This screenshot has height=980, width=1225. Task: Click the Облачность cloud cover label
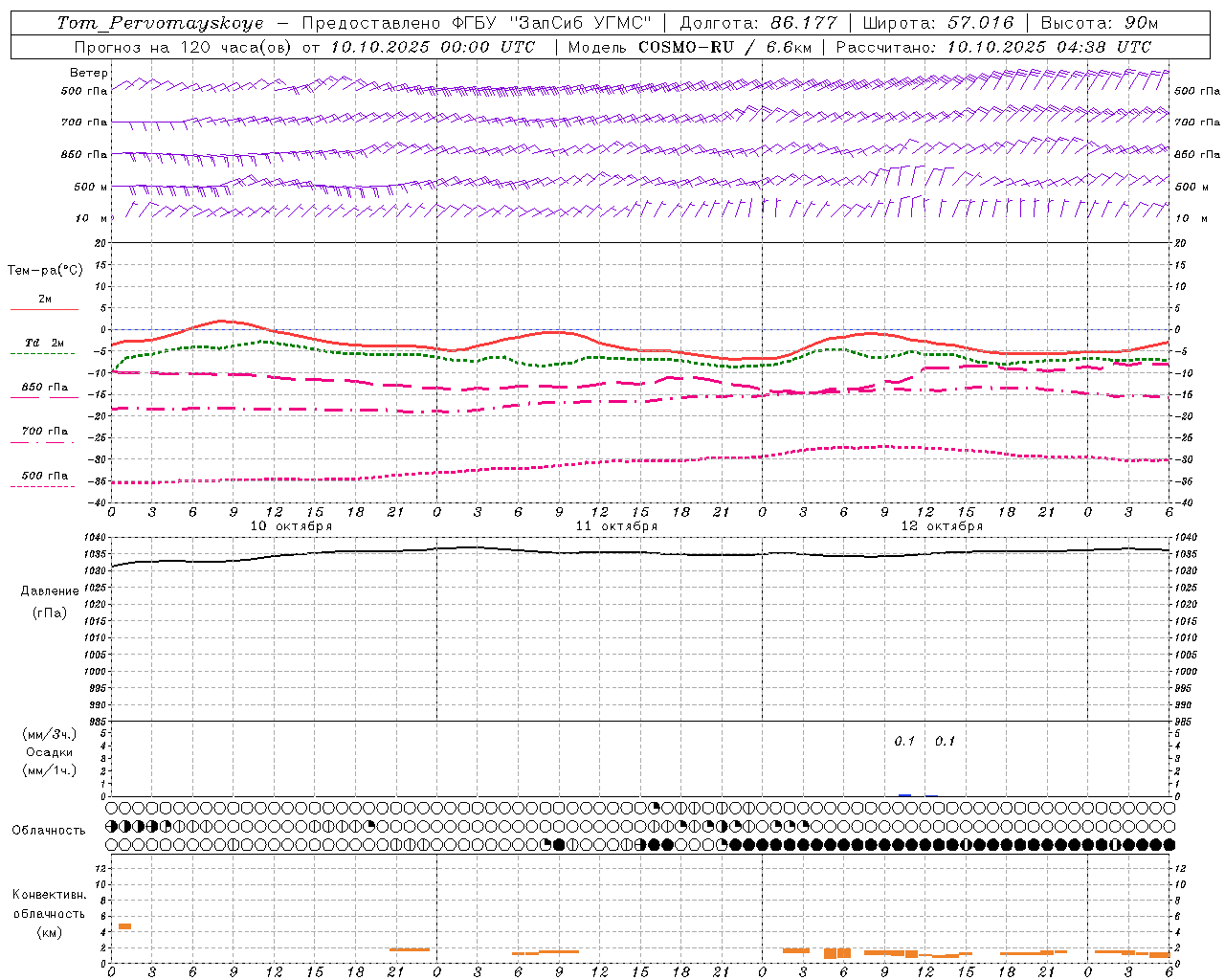(x=49, y=831)
